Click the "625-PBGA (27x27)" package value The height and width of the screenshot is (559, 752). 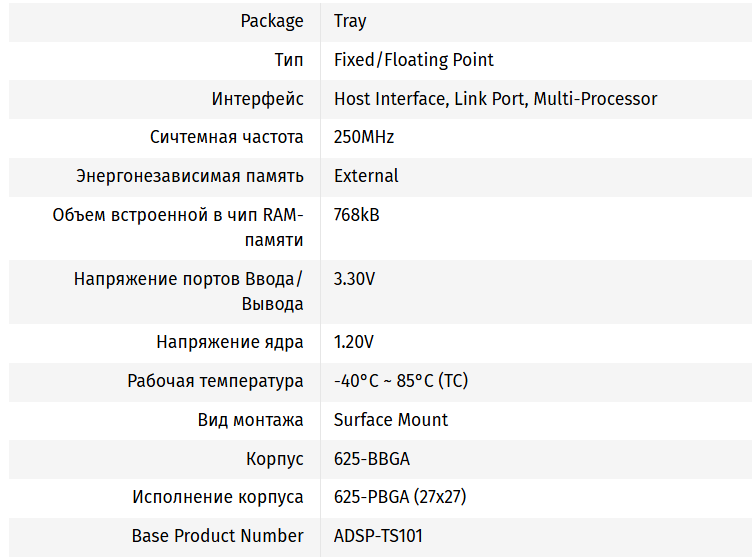tap(400, 497)
